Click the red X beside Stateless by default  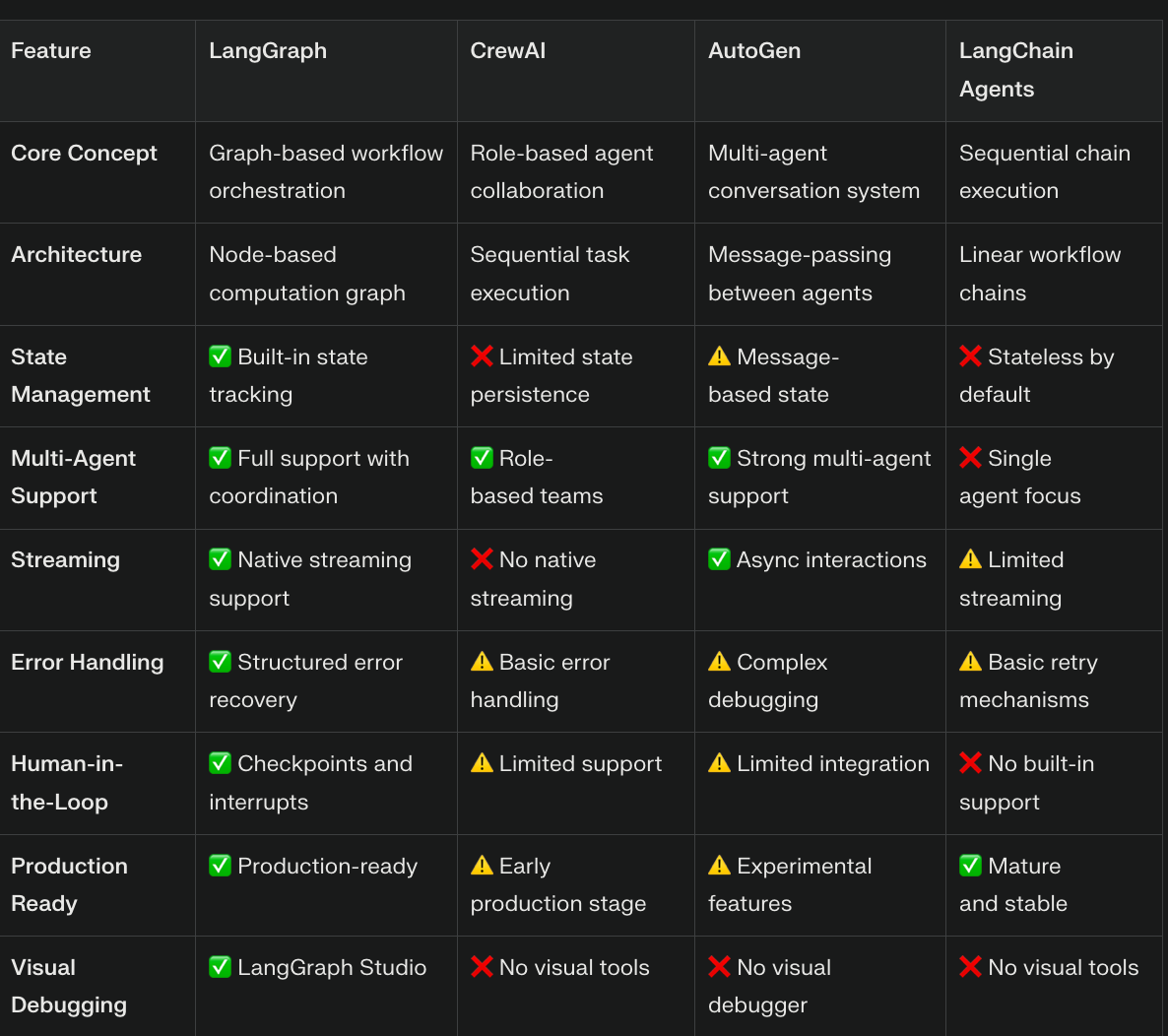pos(970,356)
